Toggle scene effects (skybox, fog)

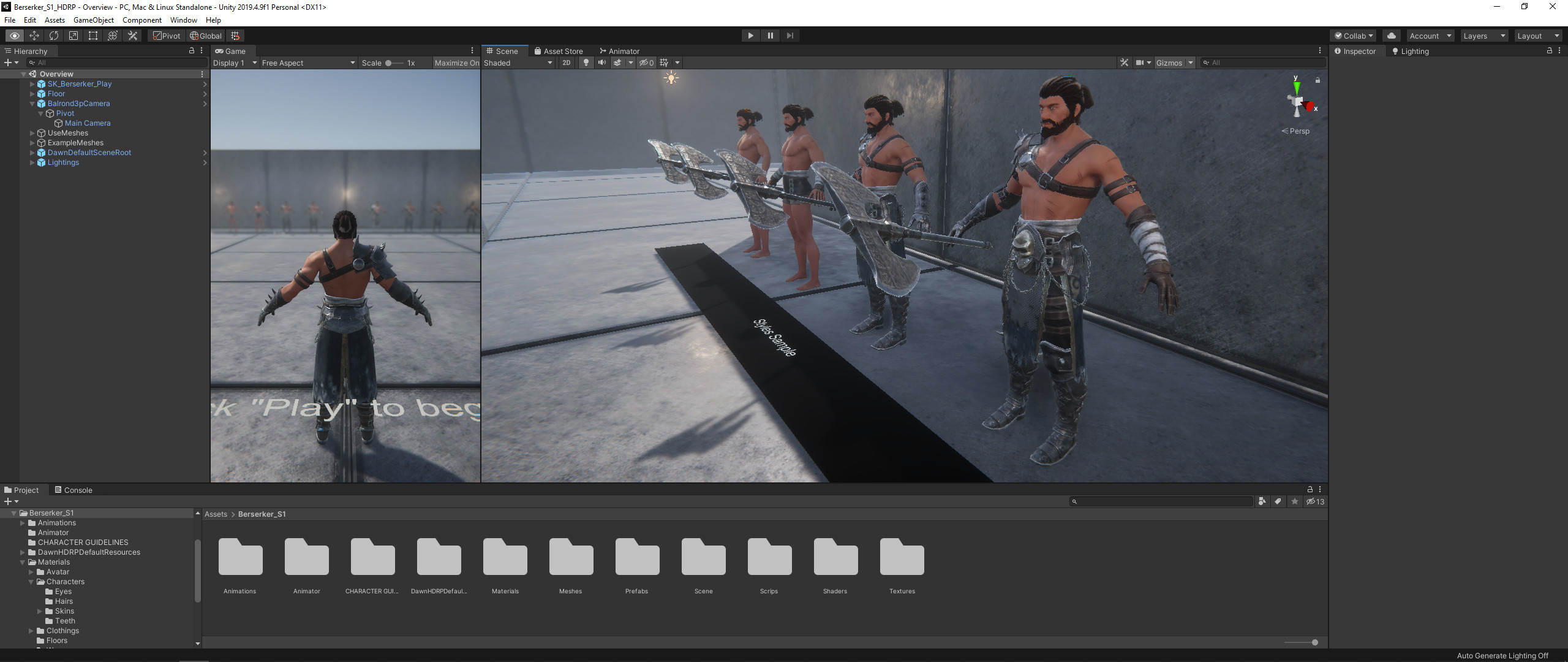617,63
